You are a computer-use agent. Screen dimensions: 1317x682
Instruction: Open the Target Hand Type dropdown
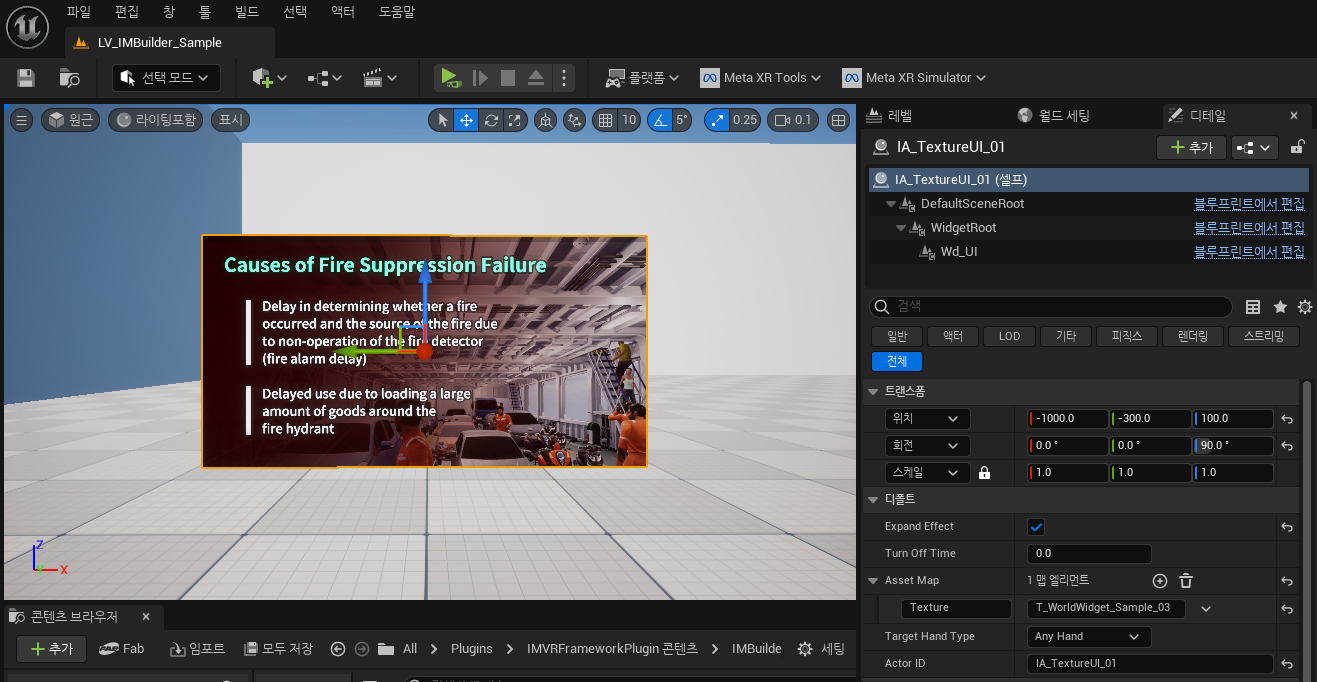[1088, 636]
